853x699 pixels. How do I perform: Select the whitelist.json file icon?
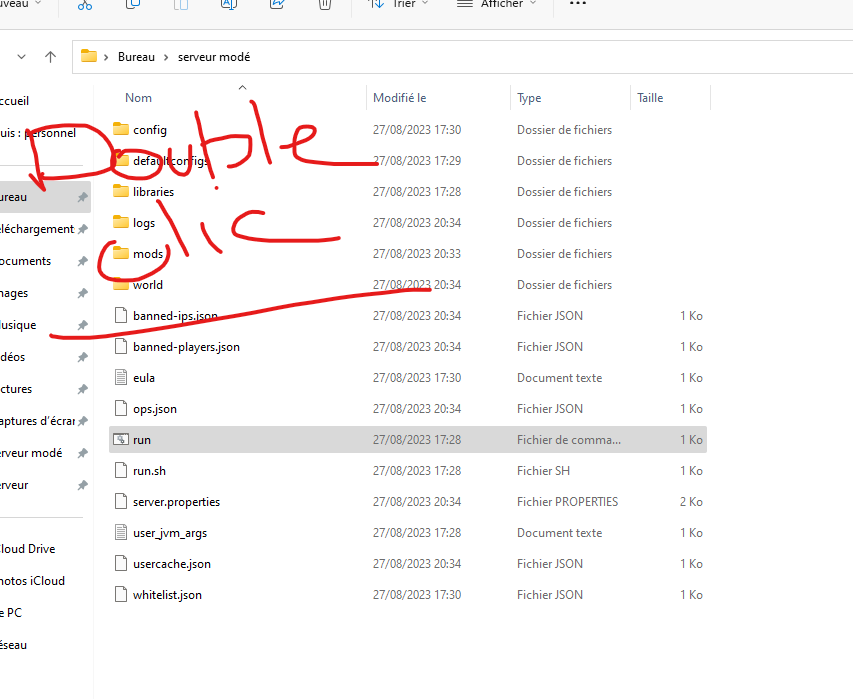(x=121, y=595)
